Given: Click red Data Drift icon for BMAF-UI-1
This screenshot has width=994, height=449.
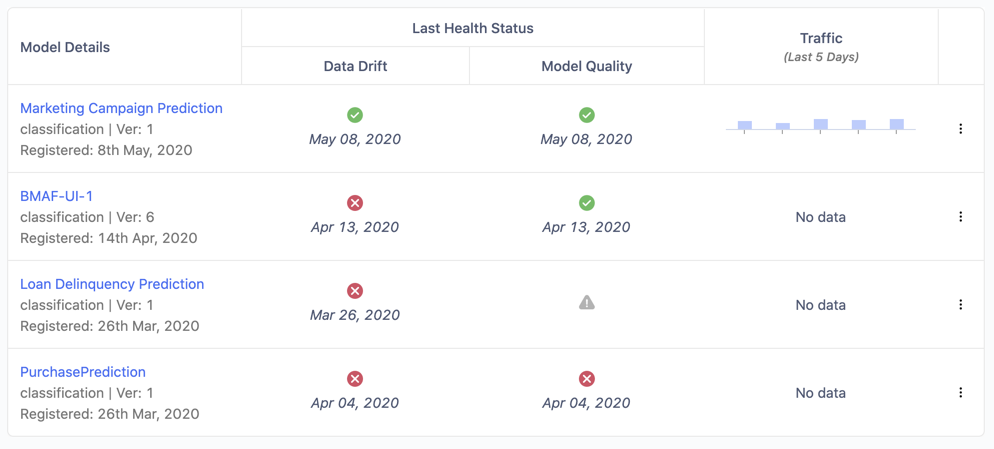Looking at the screenshot, I should coord(355,203).
